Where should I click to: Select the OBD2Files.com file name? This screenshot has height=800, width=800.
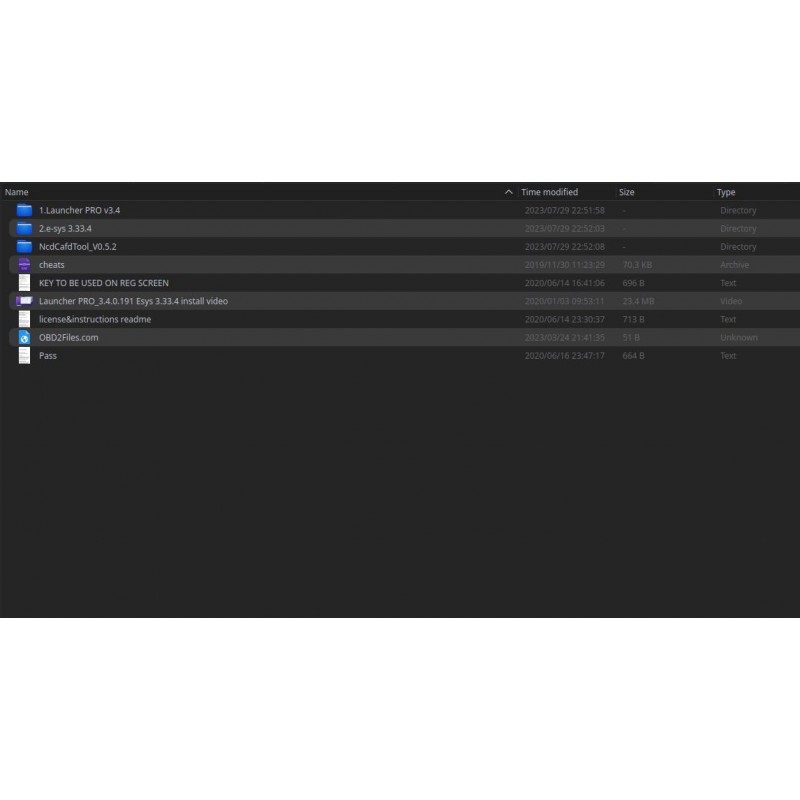point(68,337)
